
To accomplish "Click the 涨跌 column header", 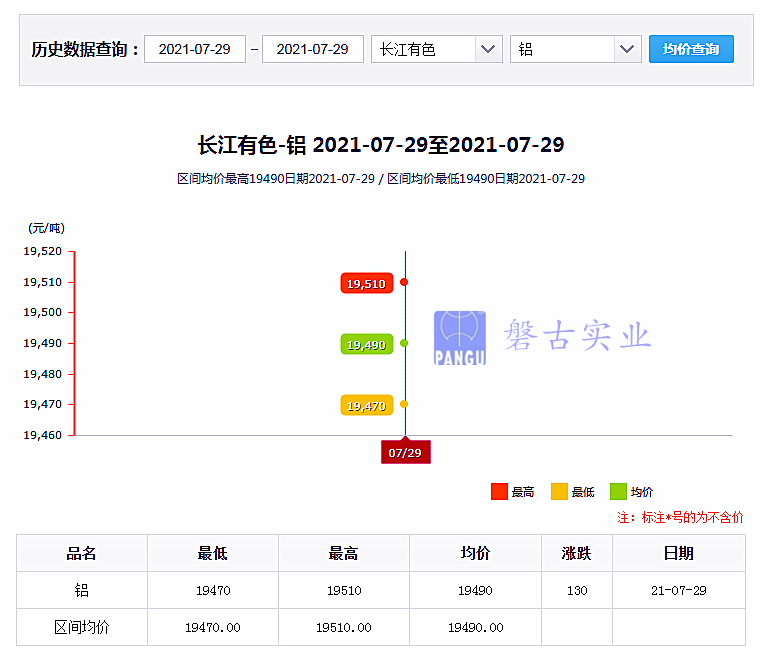I will click(577, 553).
